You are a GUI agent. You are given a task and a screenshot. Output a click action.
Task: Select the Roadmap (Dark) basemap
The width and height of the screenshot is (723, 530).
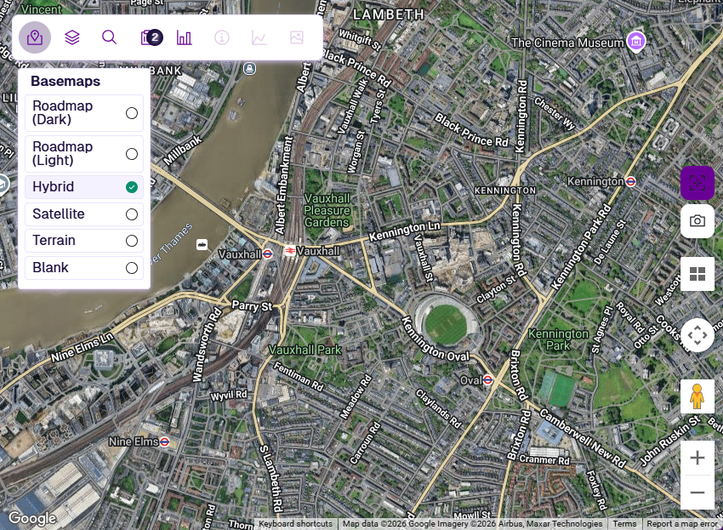84,113
